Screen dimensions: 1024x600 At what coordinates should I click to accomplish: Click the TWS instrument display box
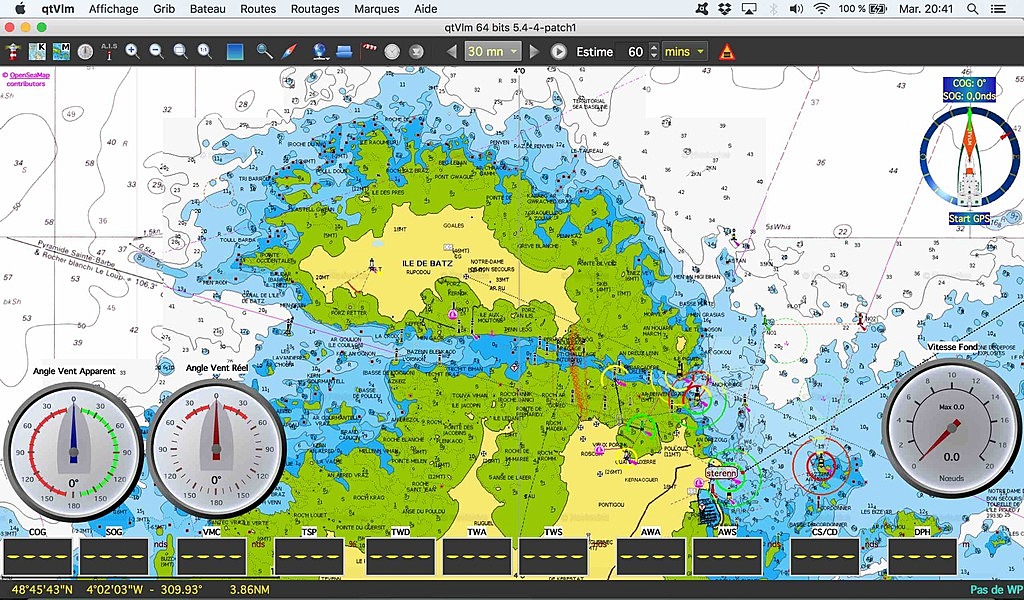(553, 556)
